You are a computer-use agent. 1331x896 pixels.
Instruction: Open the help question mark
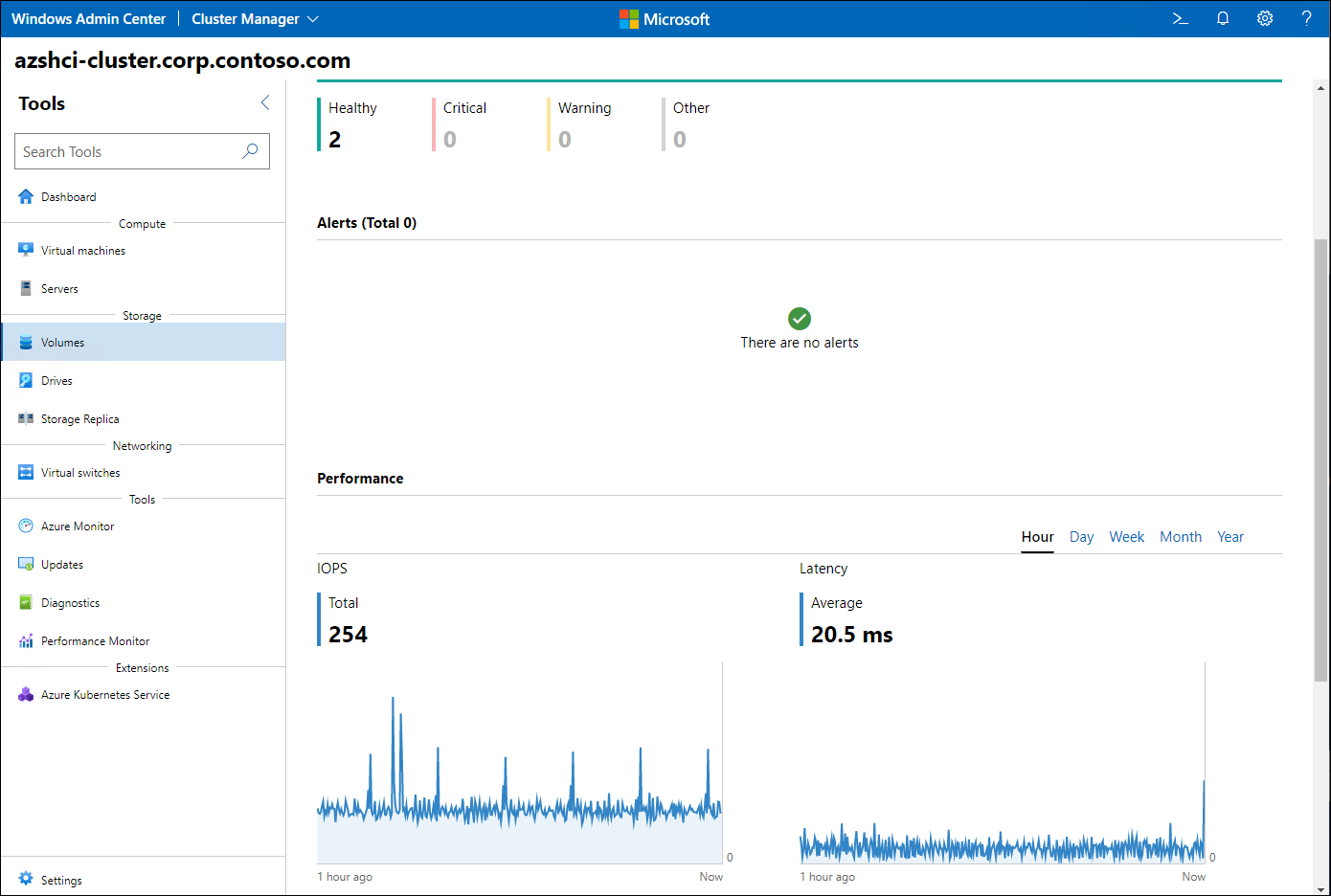(1307, 18)
